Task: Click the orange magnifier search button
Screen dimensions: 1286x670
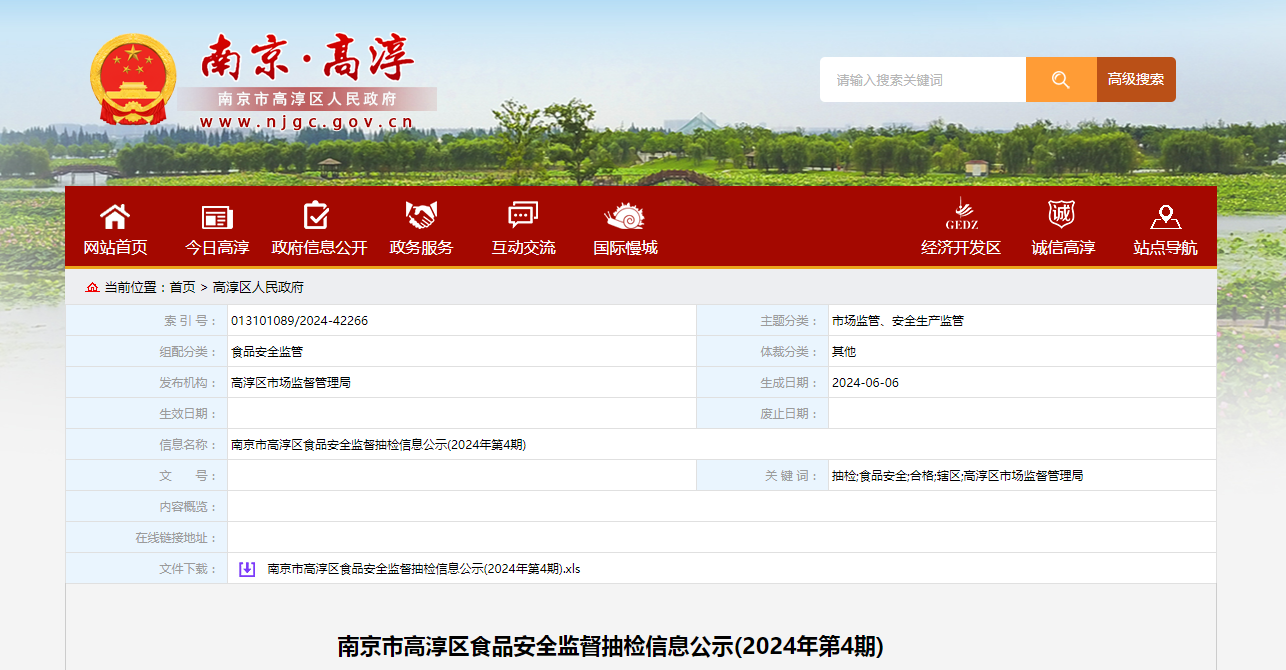Action: (1061, 79)
